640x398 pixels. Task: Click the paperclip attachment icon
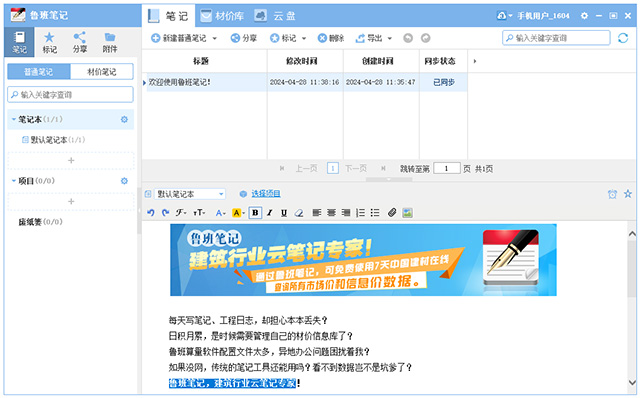coord(392,212)
